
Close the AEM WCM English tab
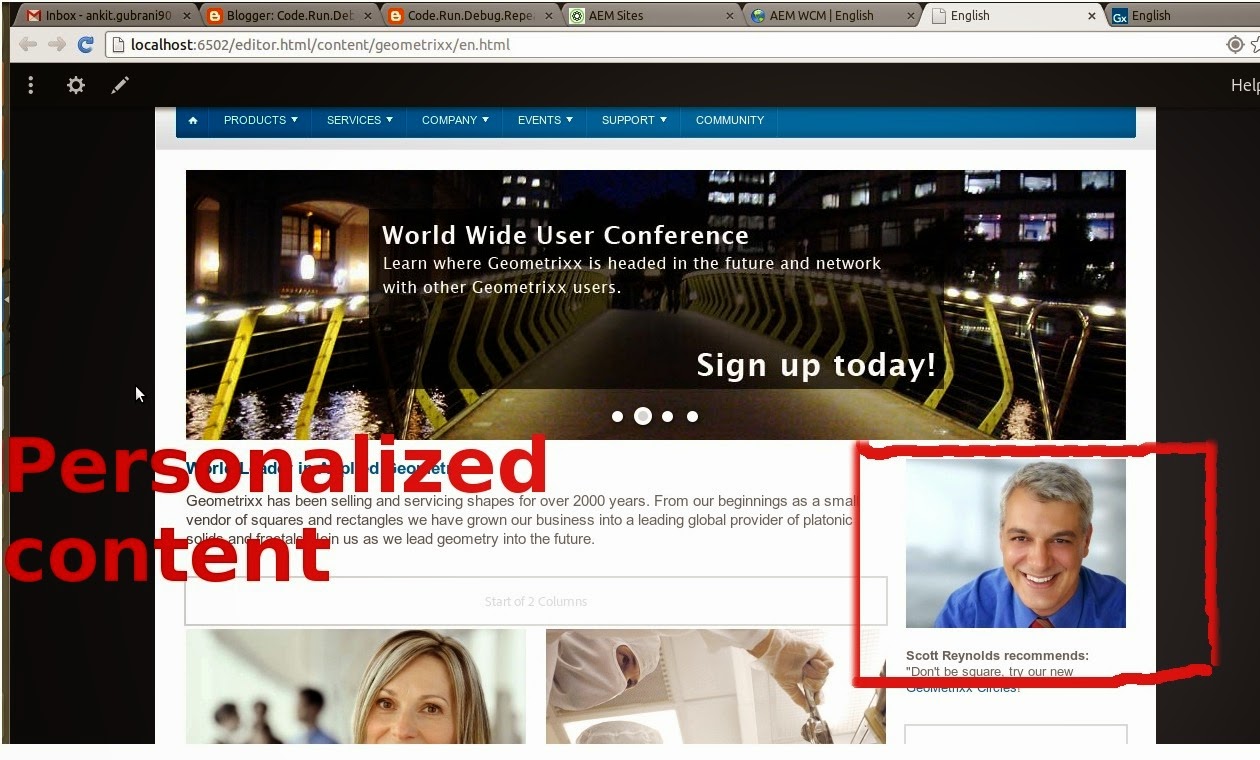pos(911,16)
